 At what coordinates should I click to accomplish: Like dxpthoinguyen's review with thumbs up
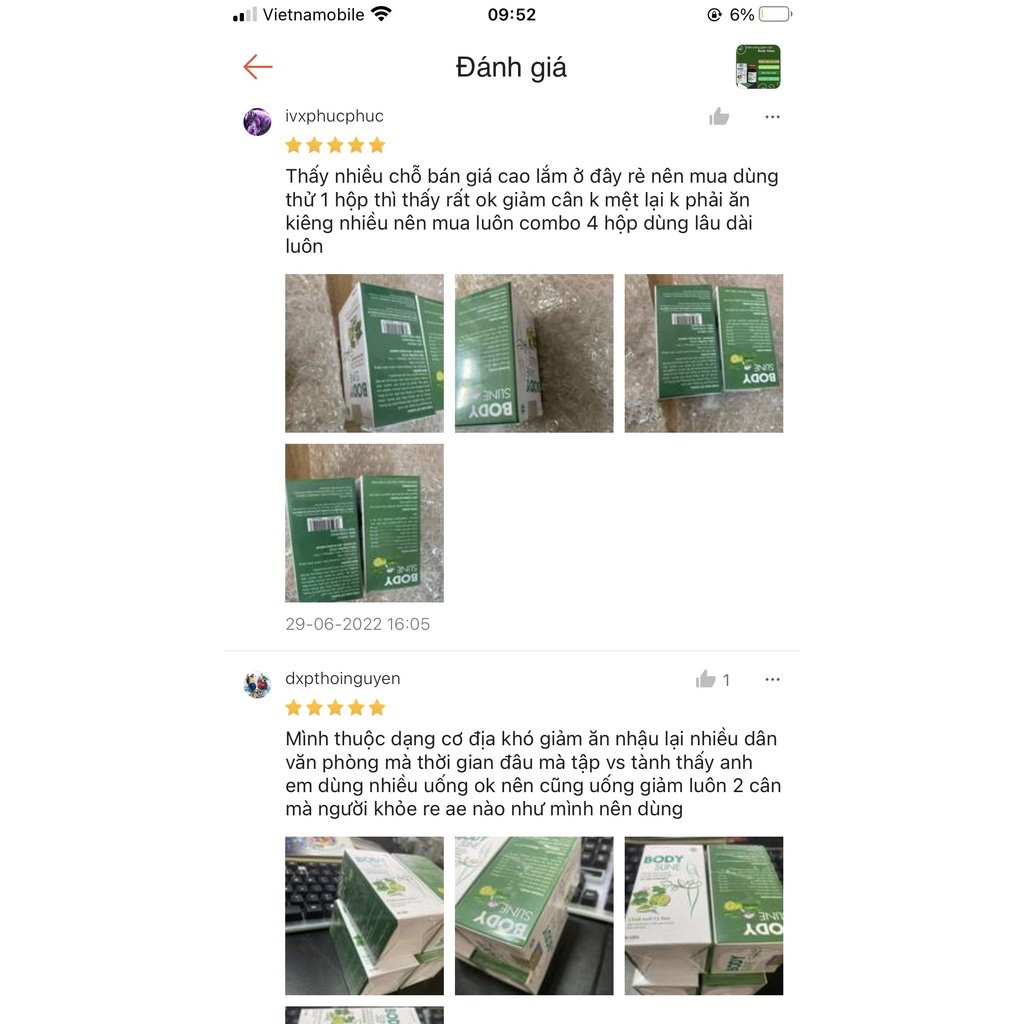[x=705, y=679]
